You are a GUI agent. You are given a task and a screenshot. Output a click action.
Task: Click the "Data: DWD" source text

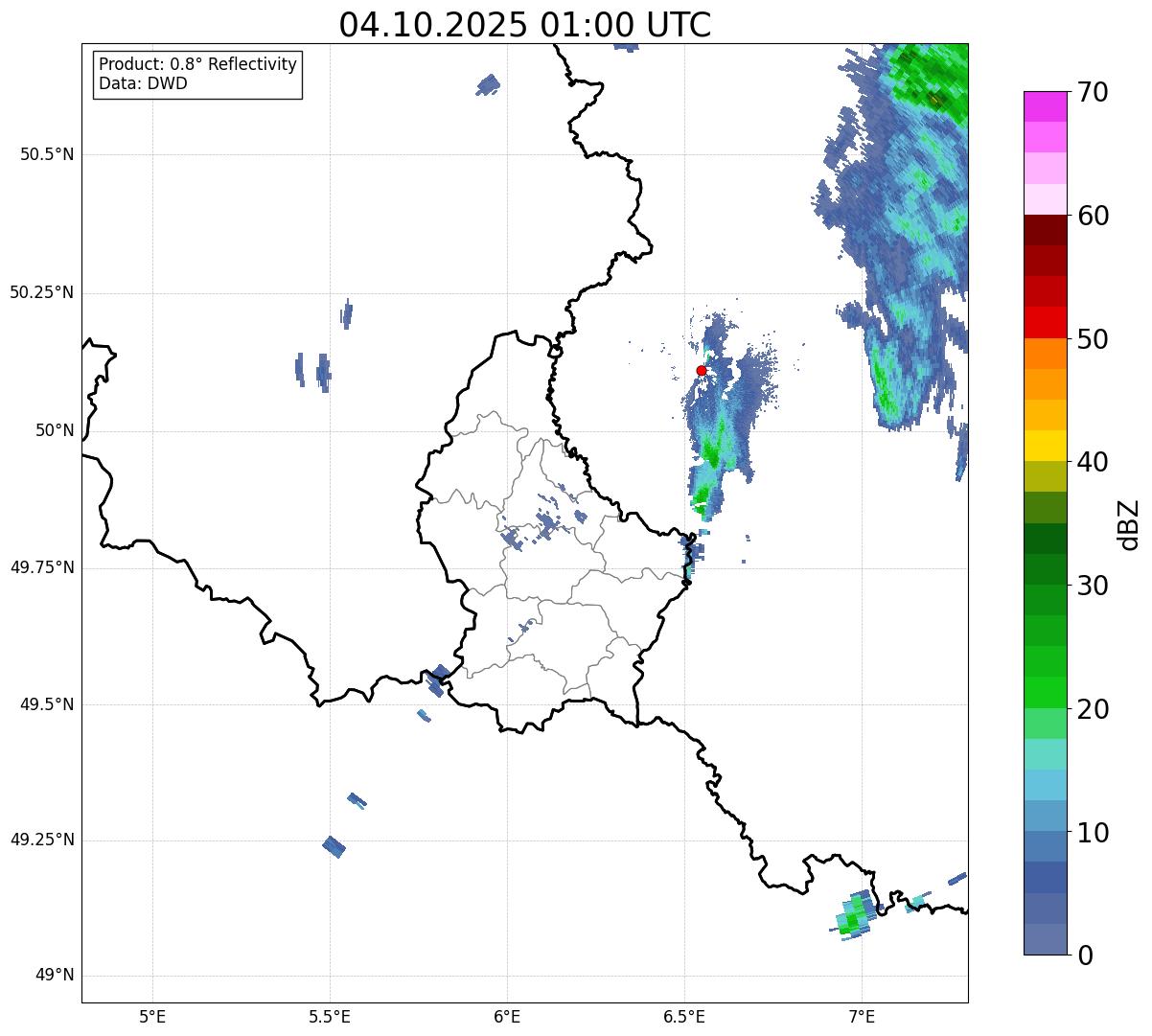143,83
